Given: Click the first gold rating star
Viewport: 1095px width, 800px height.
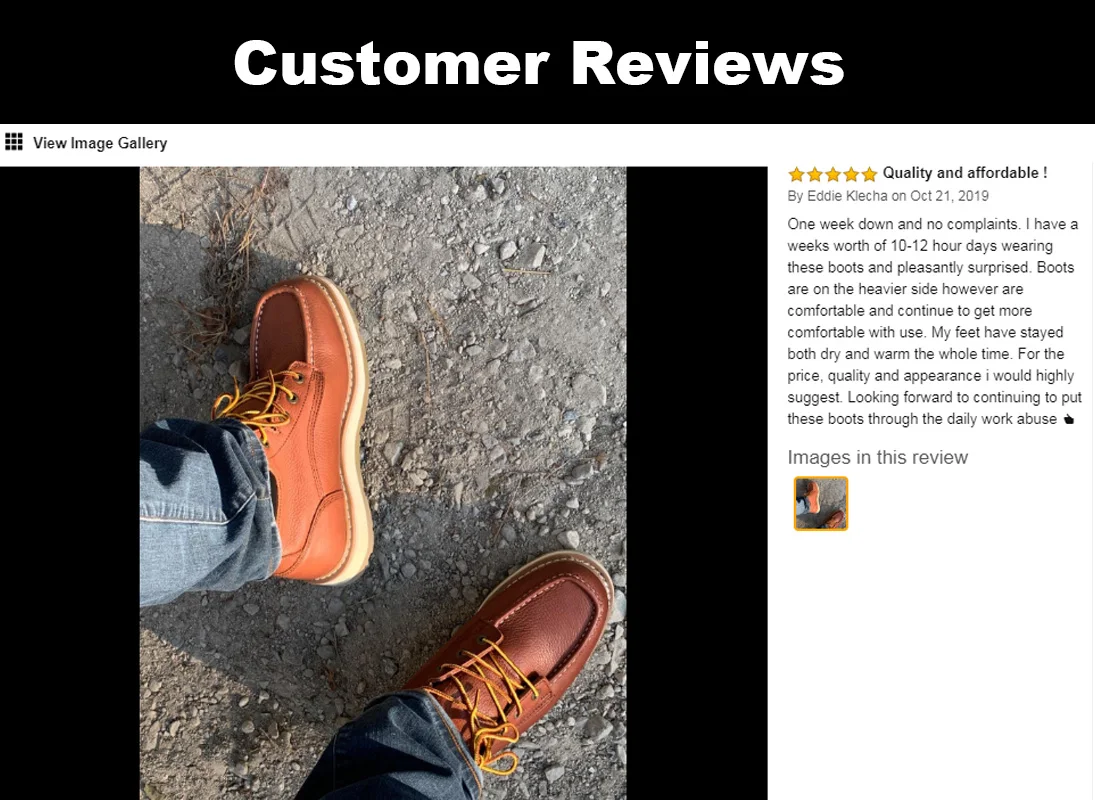Looking at the screenshot, I should (796, 174).
